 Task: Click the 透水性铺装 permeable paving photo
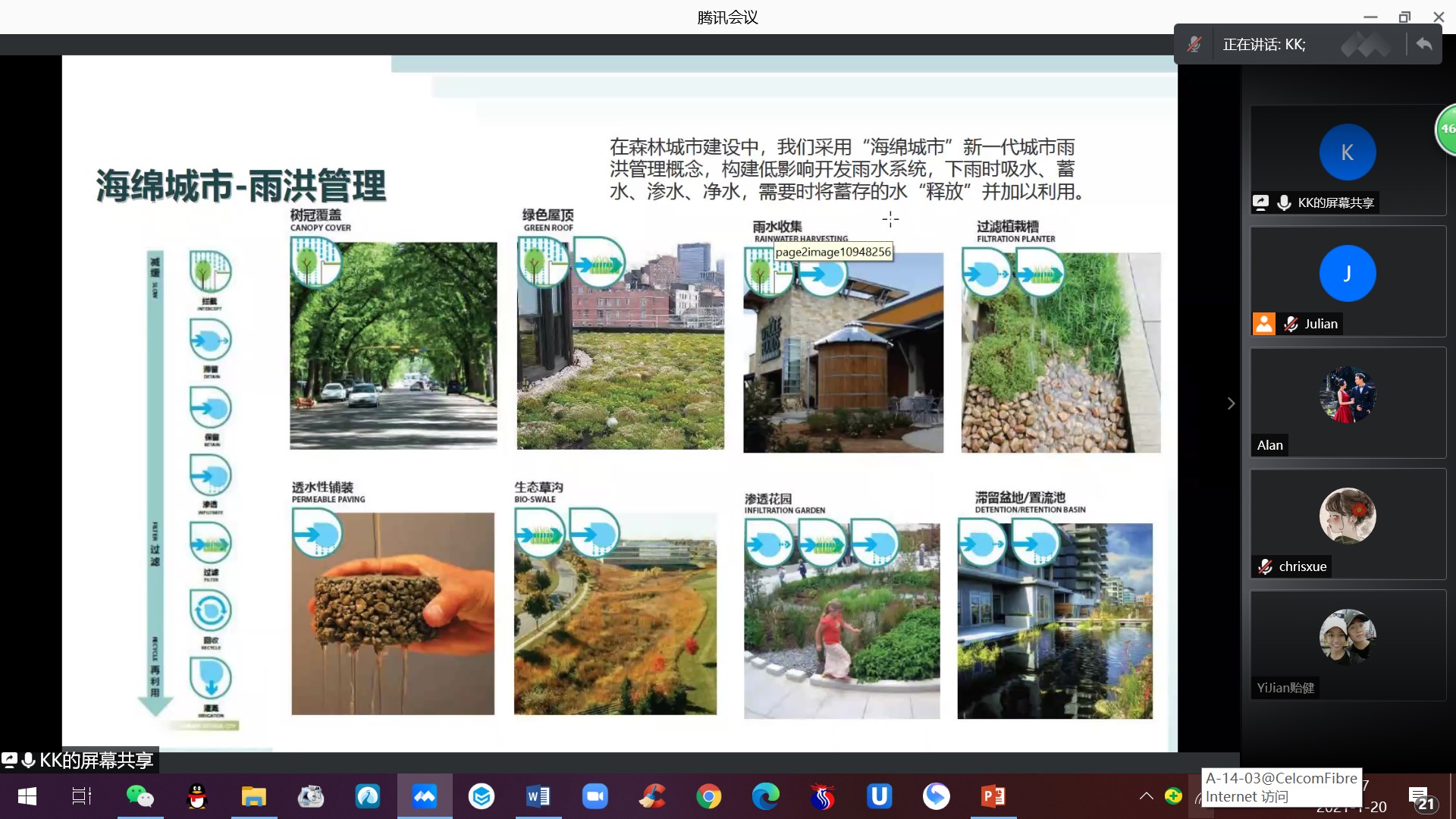[393, 613]
